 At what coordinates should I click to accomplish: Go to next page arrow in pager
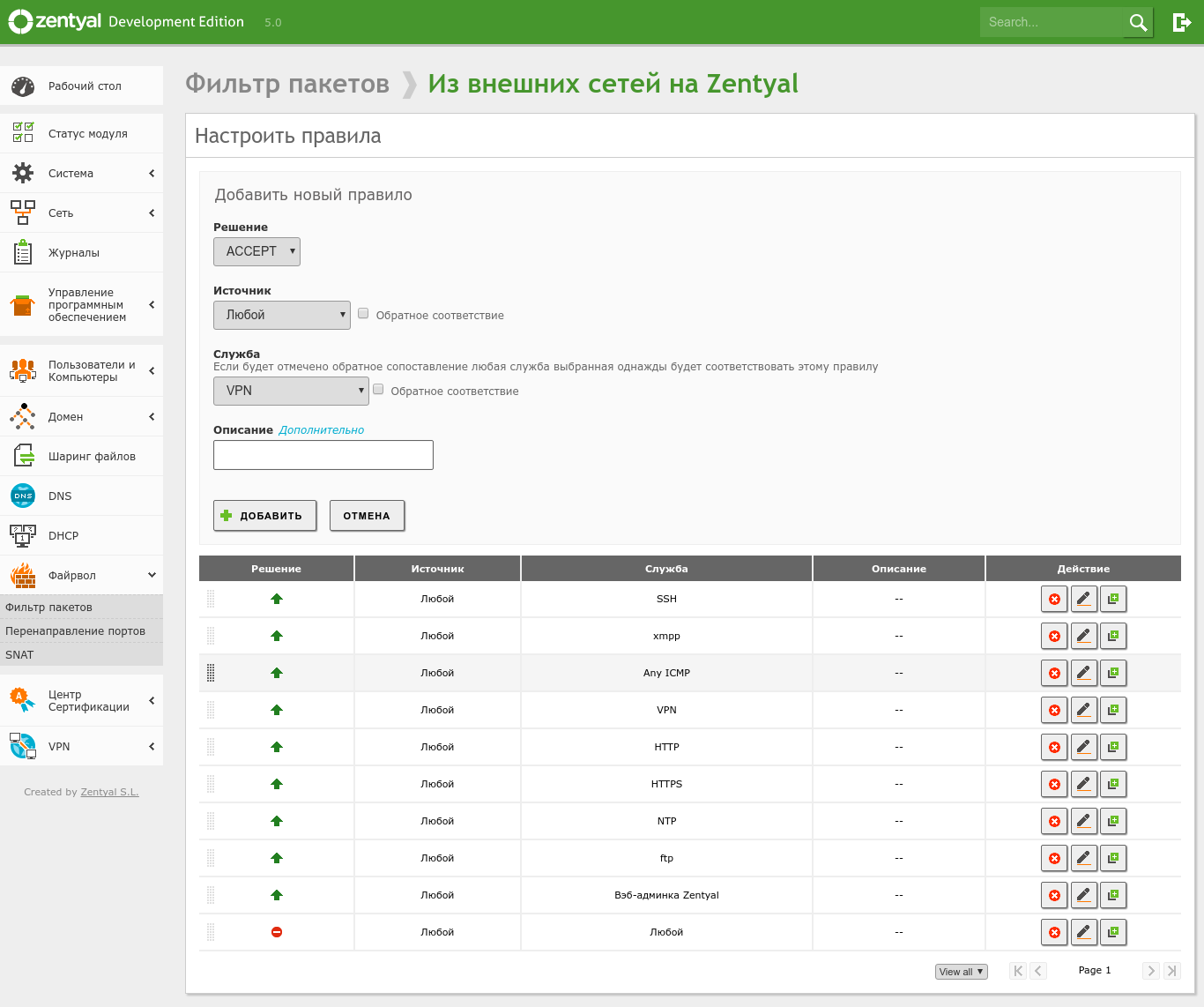[x=1151, y=971]
